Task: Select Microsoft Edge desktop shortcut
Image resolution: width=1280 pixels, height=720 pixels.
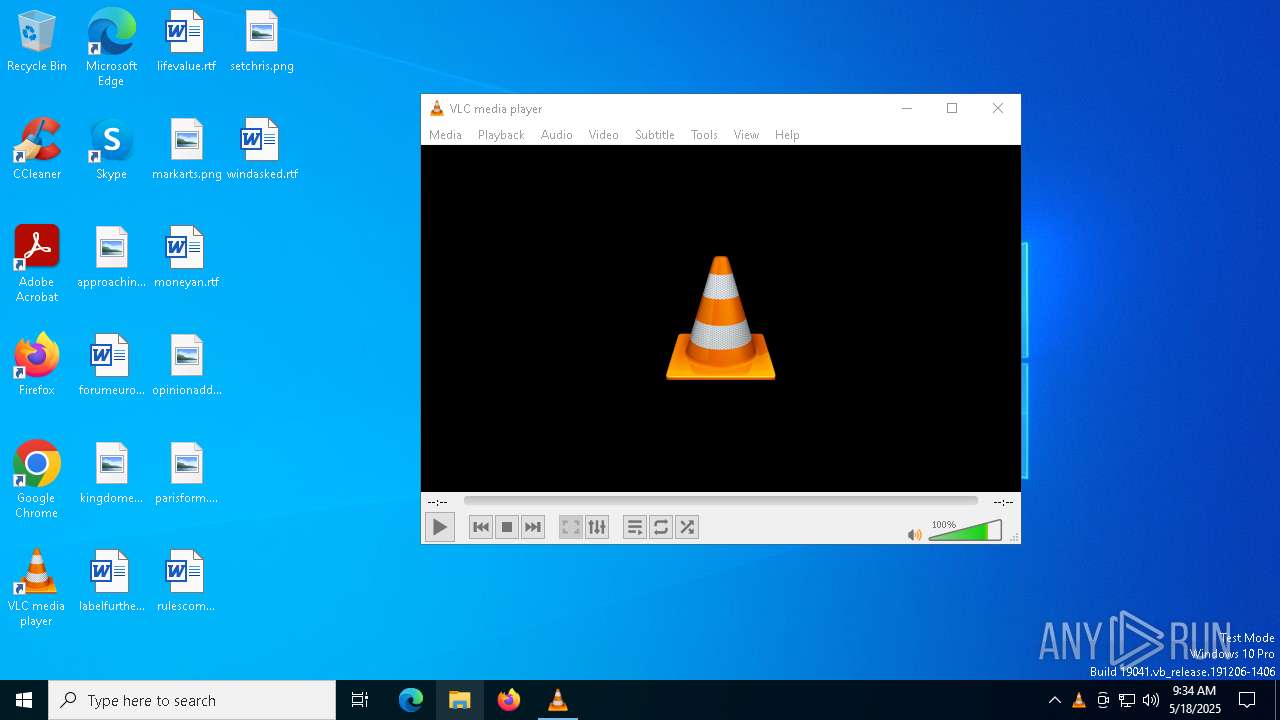Action: 111,48
